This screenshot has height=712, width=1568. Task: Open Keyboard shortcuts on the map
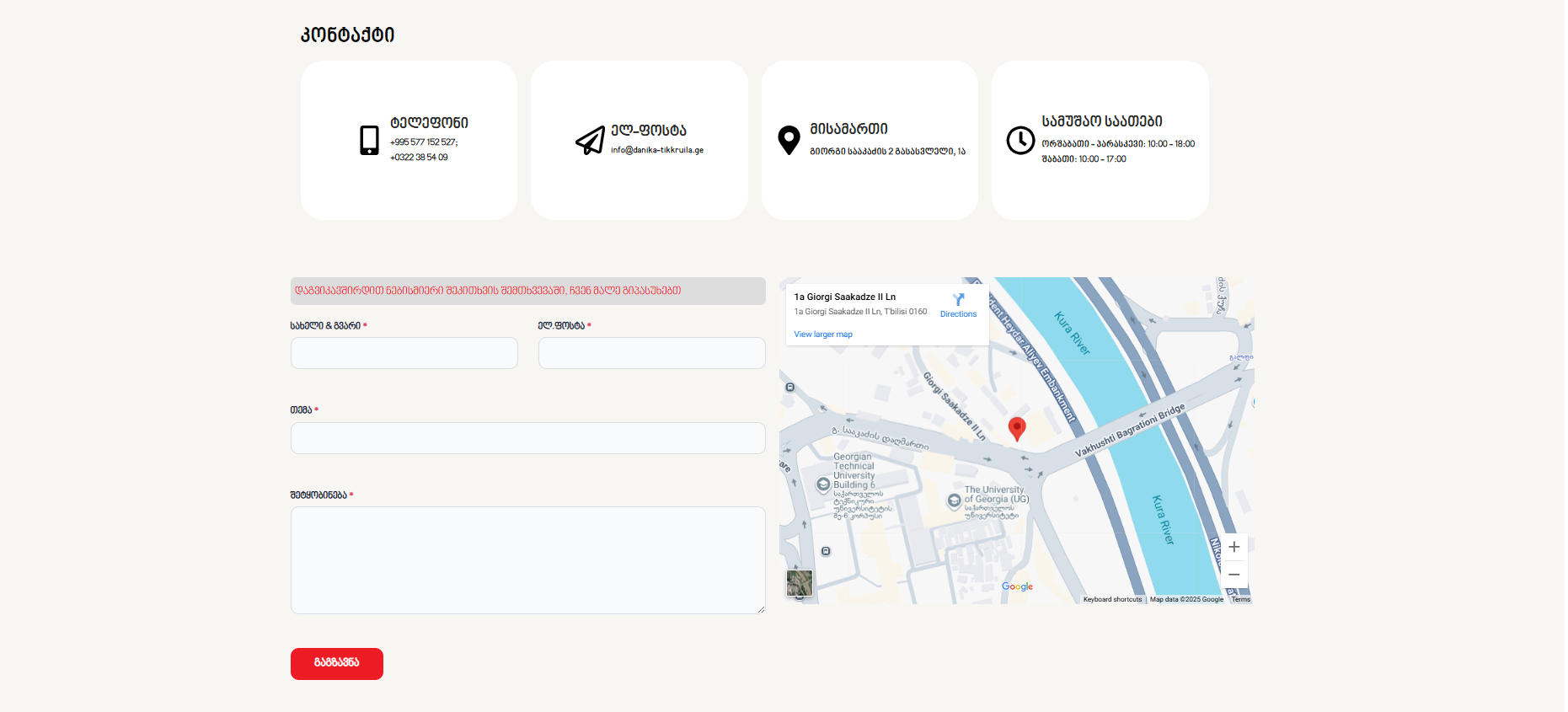[x=1112, y=600]
